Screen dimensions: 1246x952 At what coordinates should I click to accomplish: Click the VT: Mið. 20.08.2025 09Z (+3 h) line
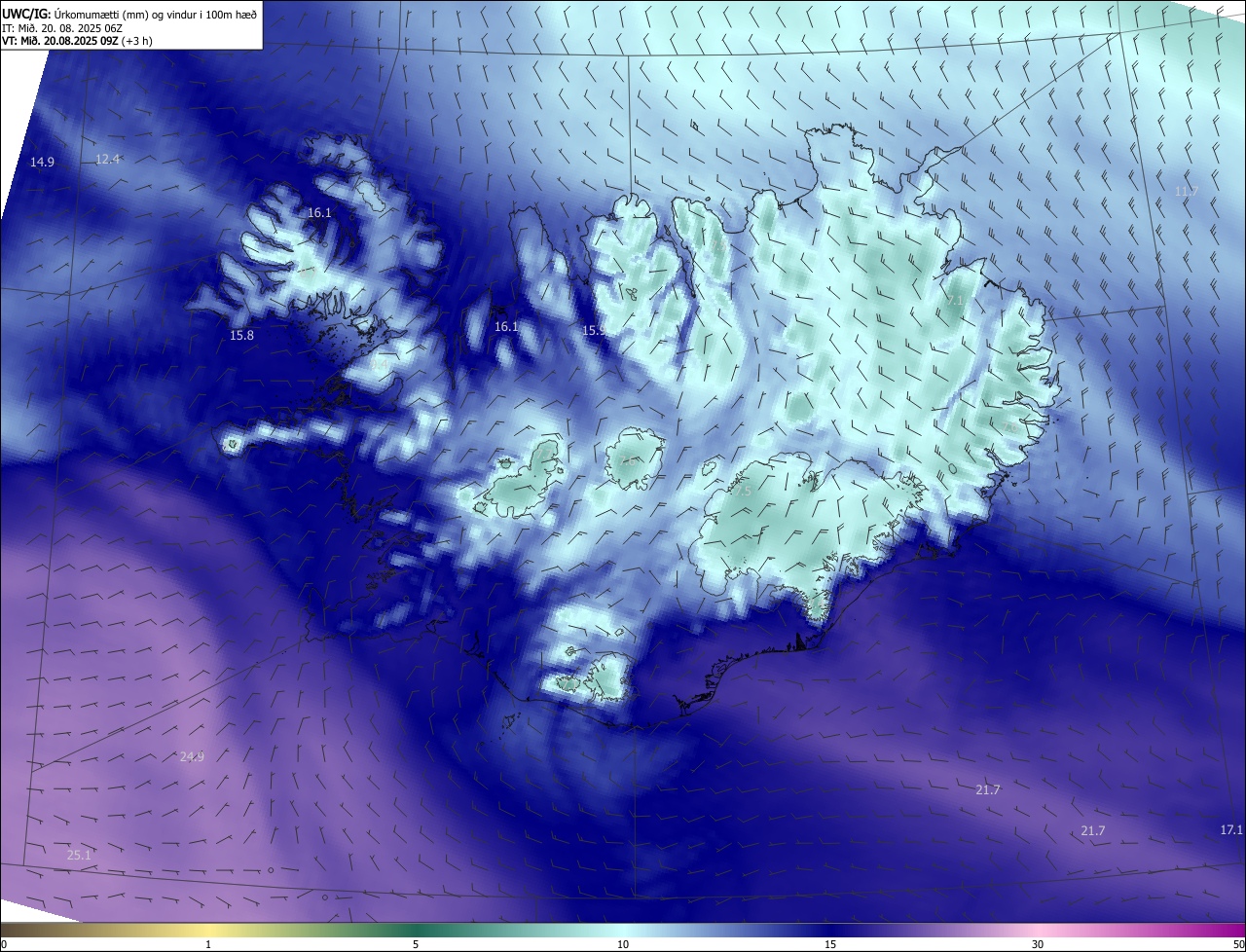click(77, 41)
